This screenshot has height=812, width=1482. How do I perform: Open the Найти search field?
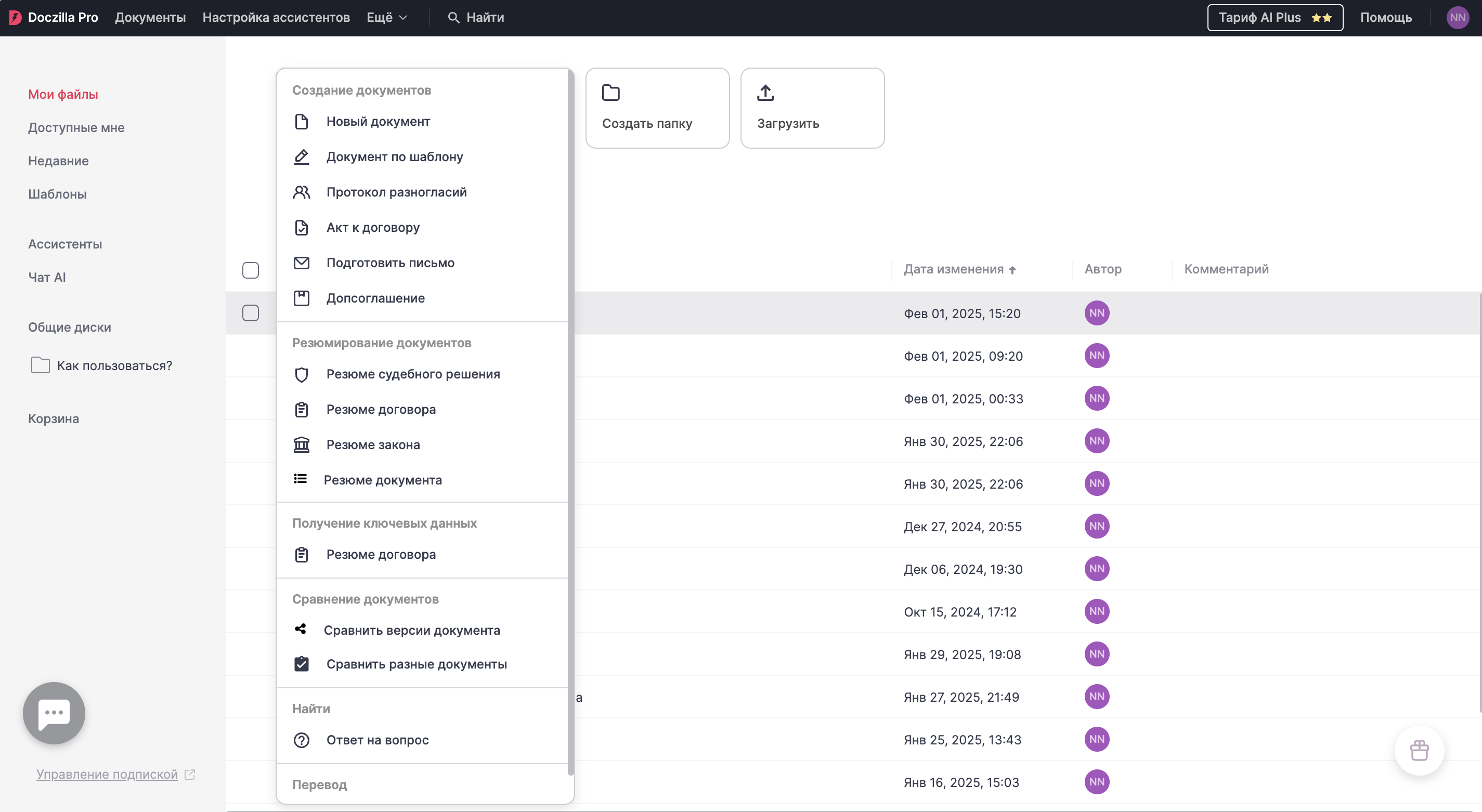point(476,18)
